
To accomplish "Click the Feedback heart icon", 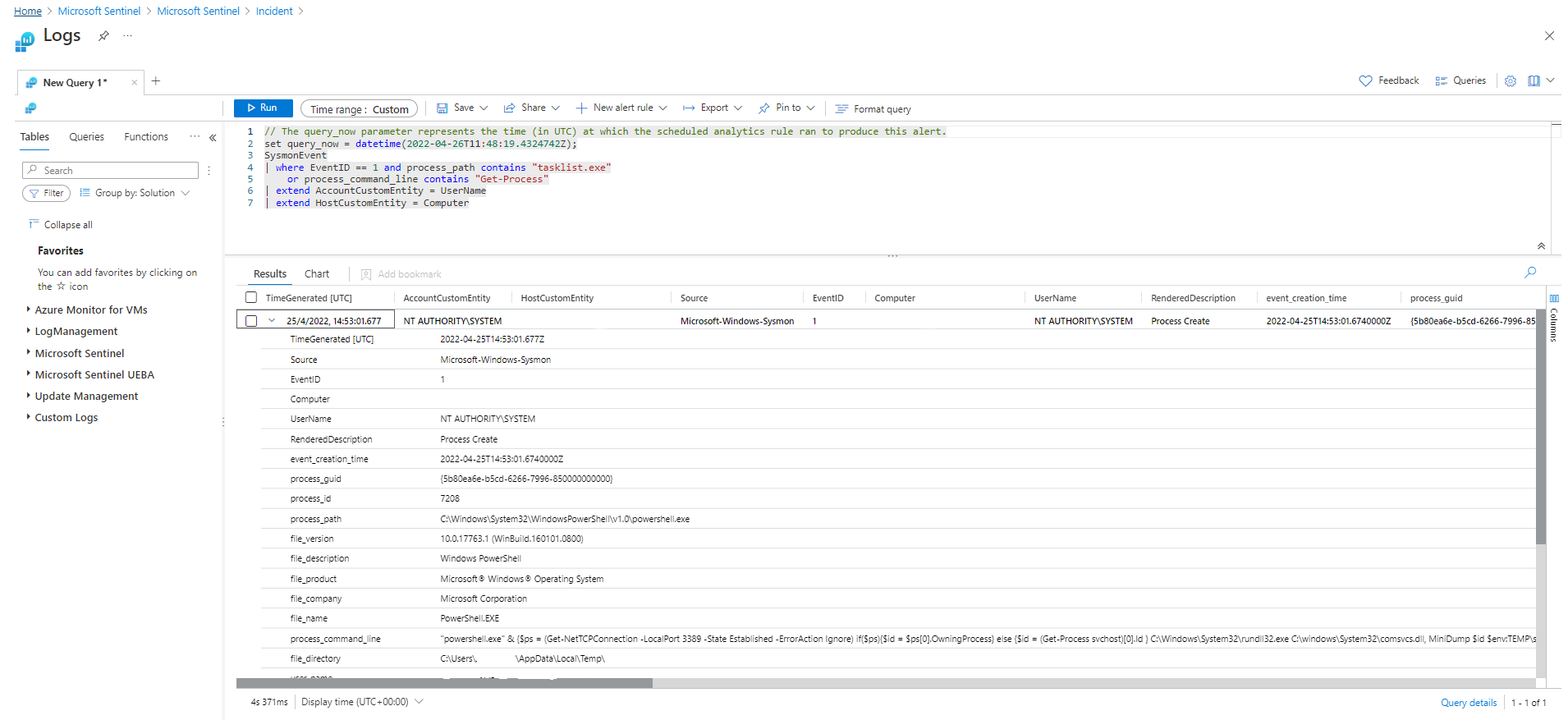I will (1365, 81).
